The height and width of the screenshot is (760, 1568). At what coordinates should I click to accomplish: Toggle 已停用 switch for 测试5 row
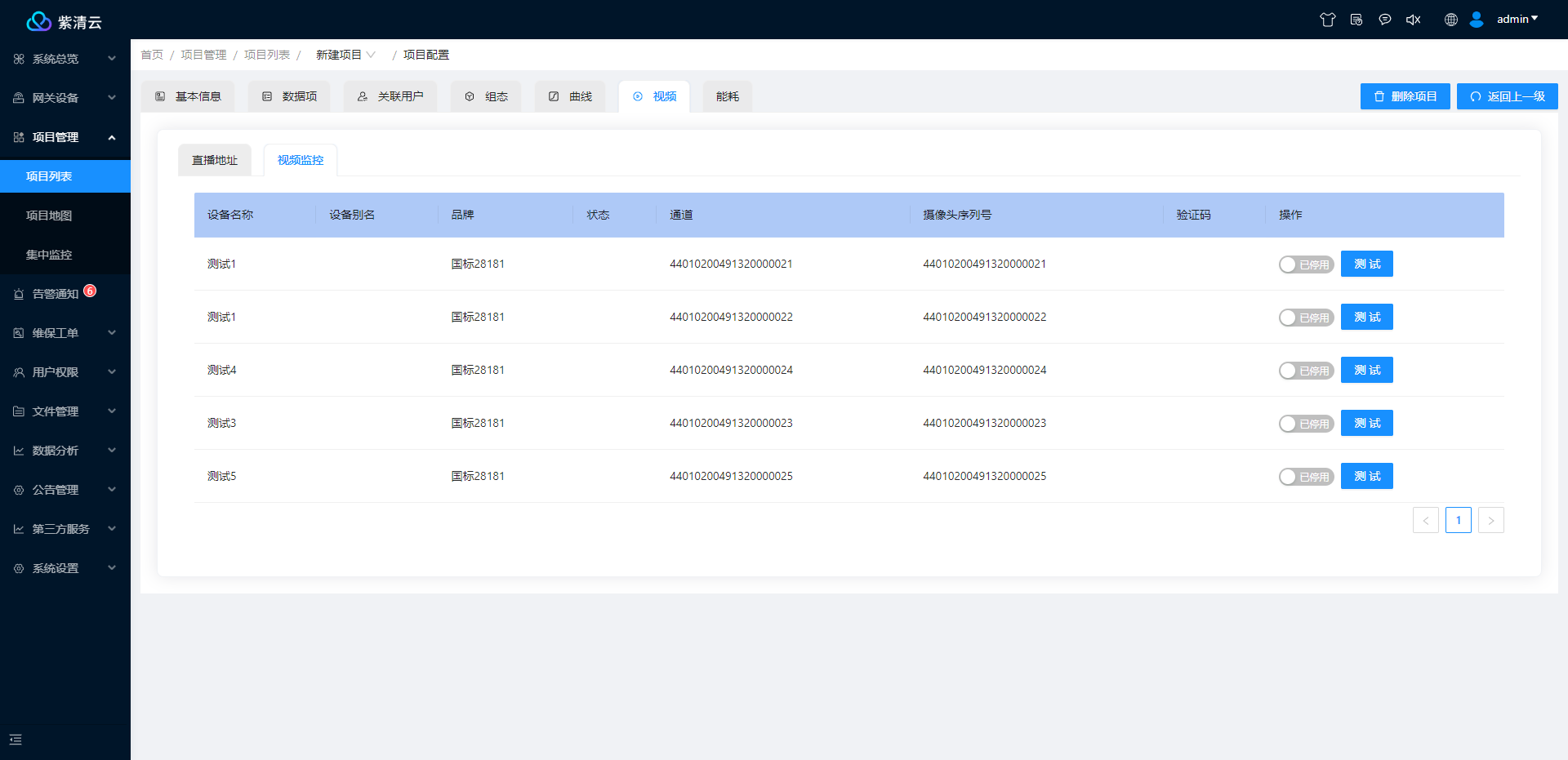coord(1306,477)
